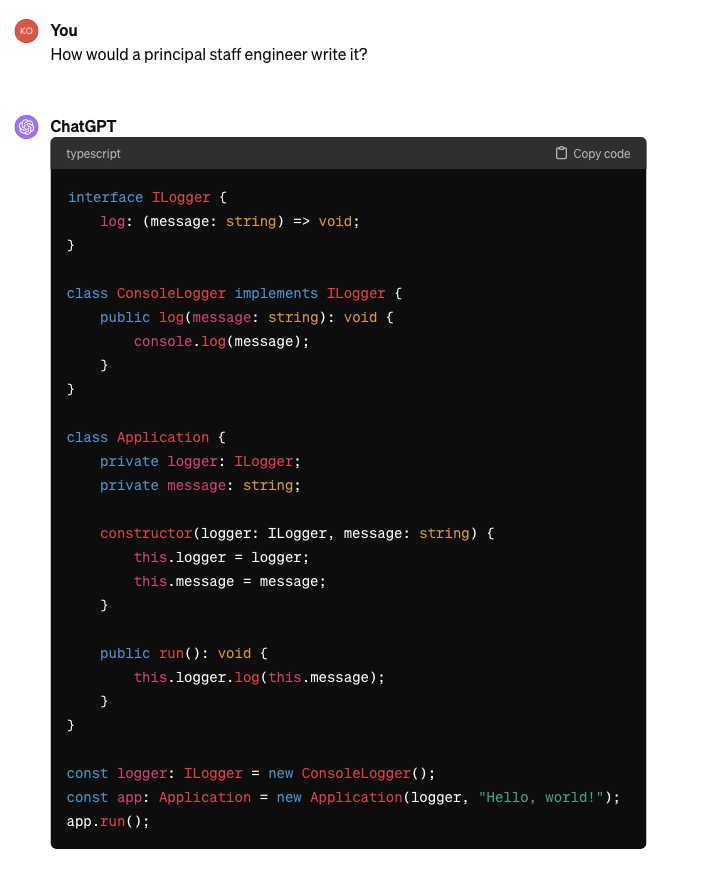Click the "typescript" language label
The image size is (704, 872).
93,154
